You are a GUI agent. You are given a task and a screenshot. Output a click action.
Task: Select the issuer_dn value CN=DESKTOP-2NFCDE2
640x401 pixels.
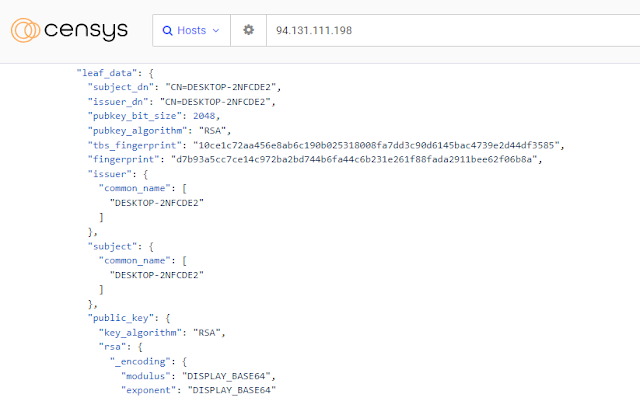[x=215, y=102]
